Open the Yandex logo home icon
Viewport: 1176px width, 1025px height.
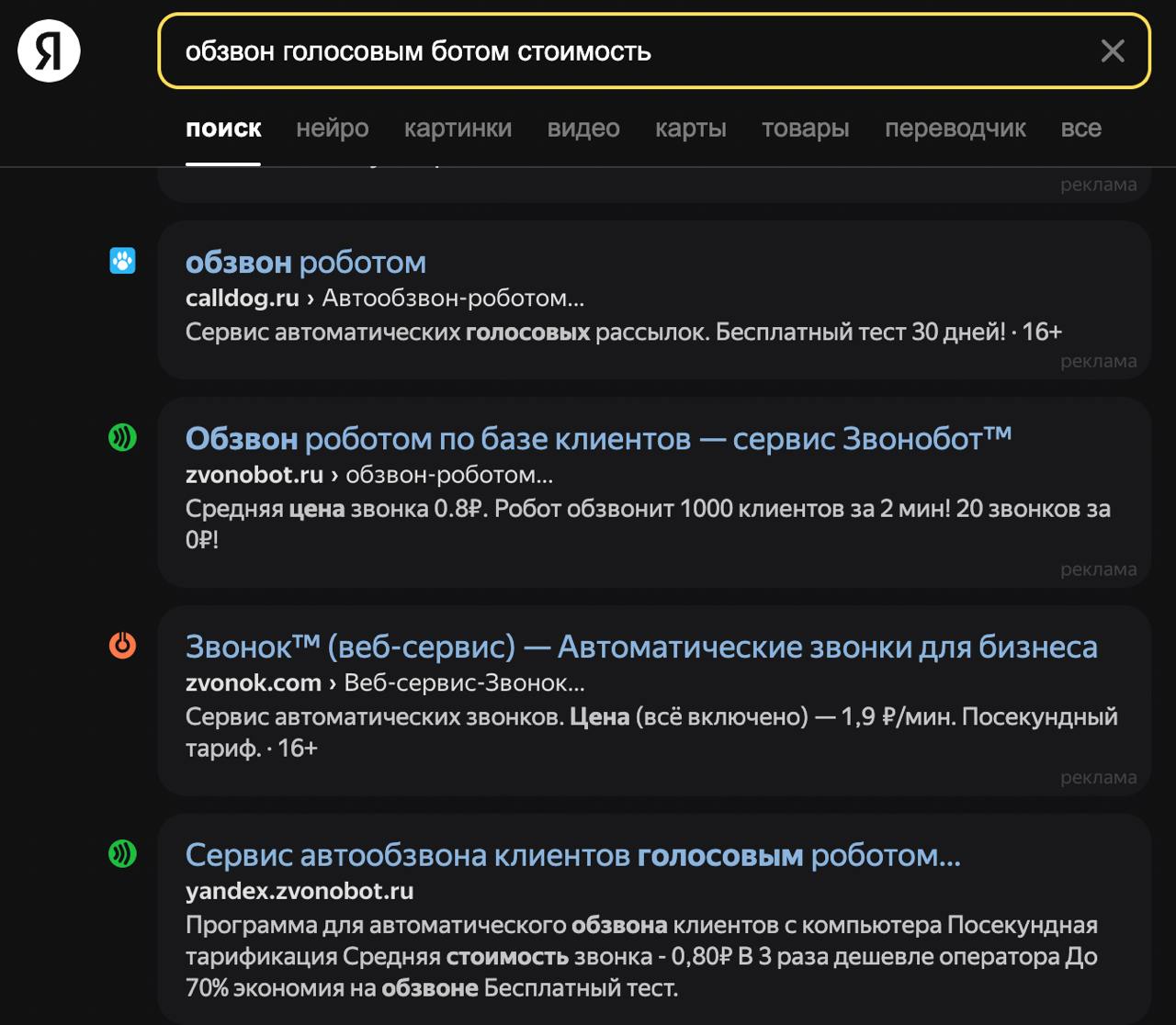(x=49, y=51)
